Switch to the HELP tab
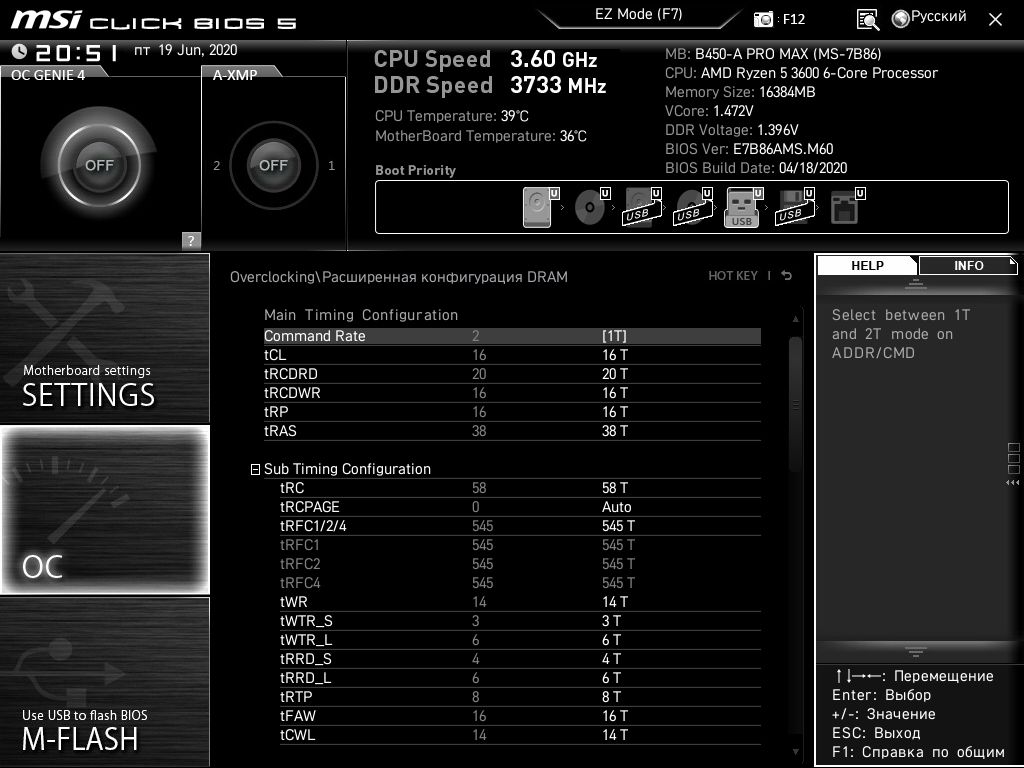 (x=867, y=265)
